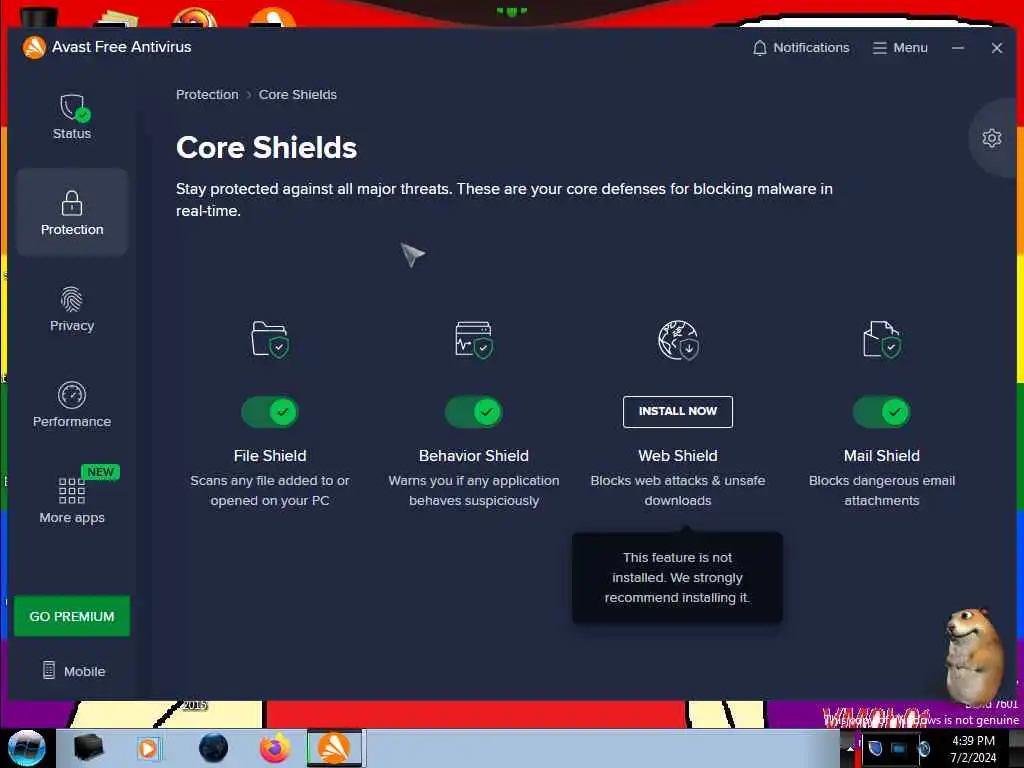Open Privacy fingerprint section
Viewport: 1024px width, 768px height.
(x=72, y=309)
